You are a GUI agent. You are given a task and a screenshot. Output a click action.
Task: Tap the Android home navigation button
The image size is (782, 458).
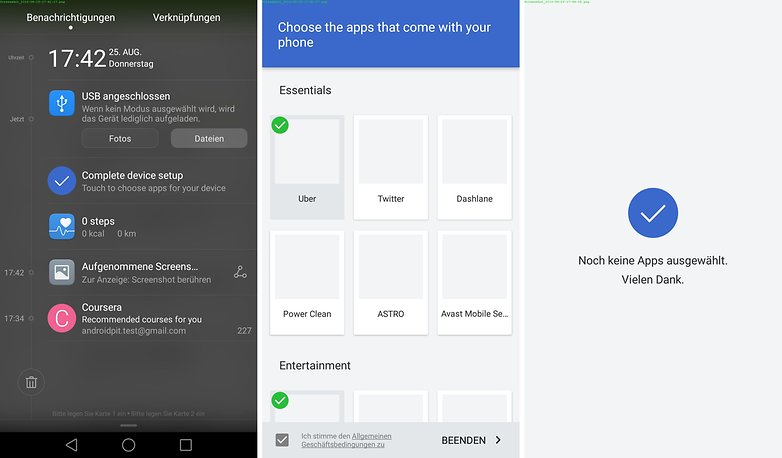129,445
